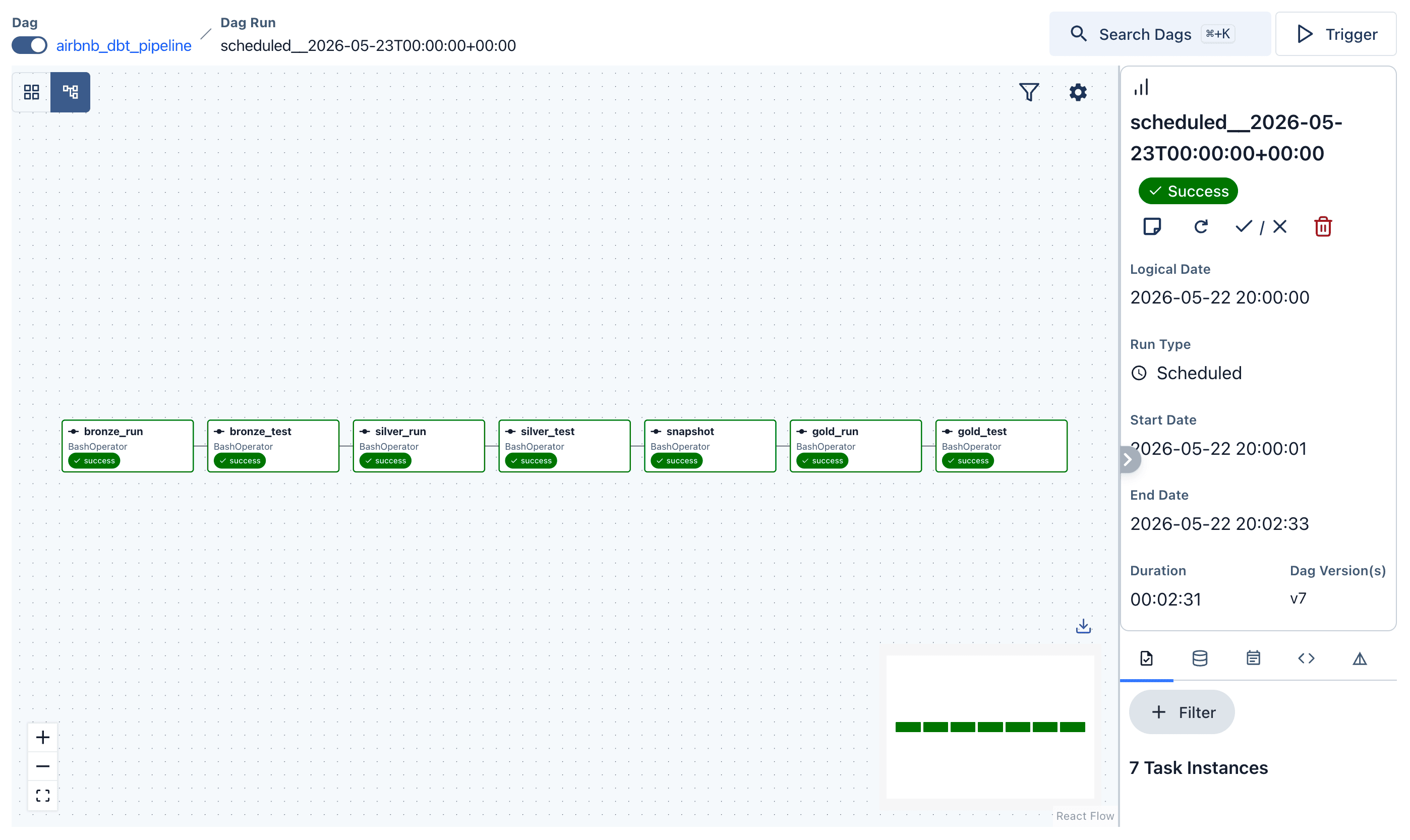Switch to grid view
1410x840 pixels.
click(32, 92)
